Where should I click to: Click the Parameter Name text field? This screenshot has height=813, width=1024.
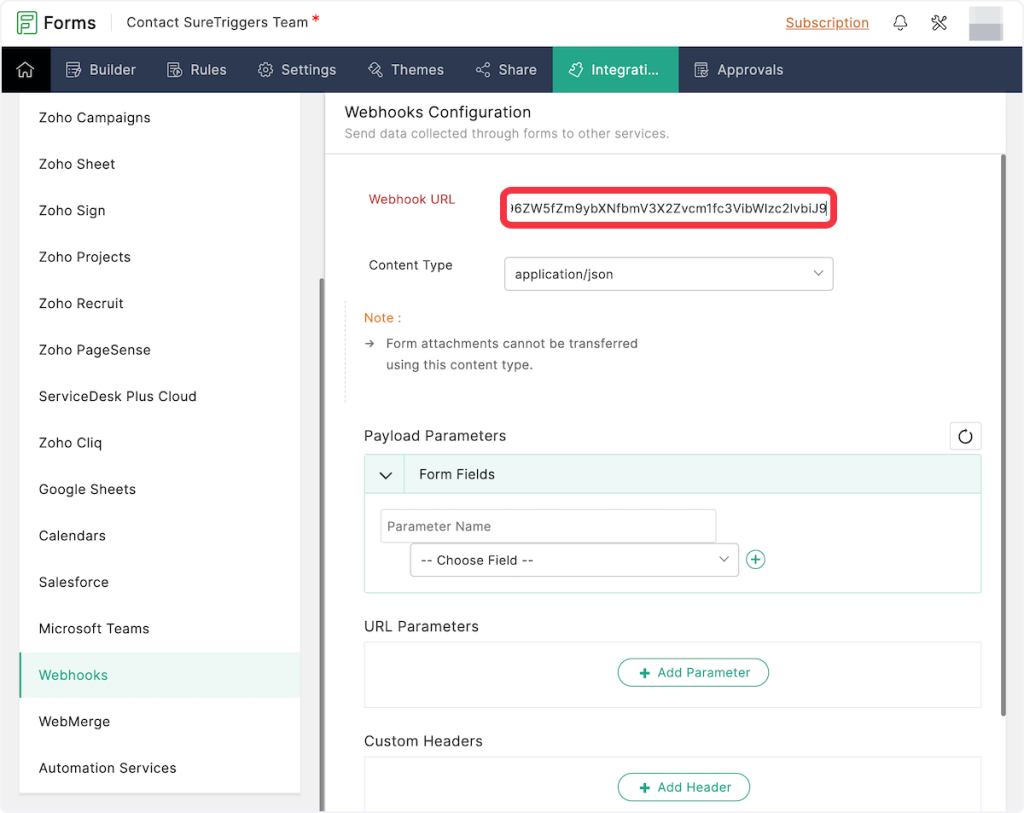548,526
